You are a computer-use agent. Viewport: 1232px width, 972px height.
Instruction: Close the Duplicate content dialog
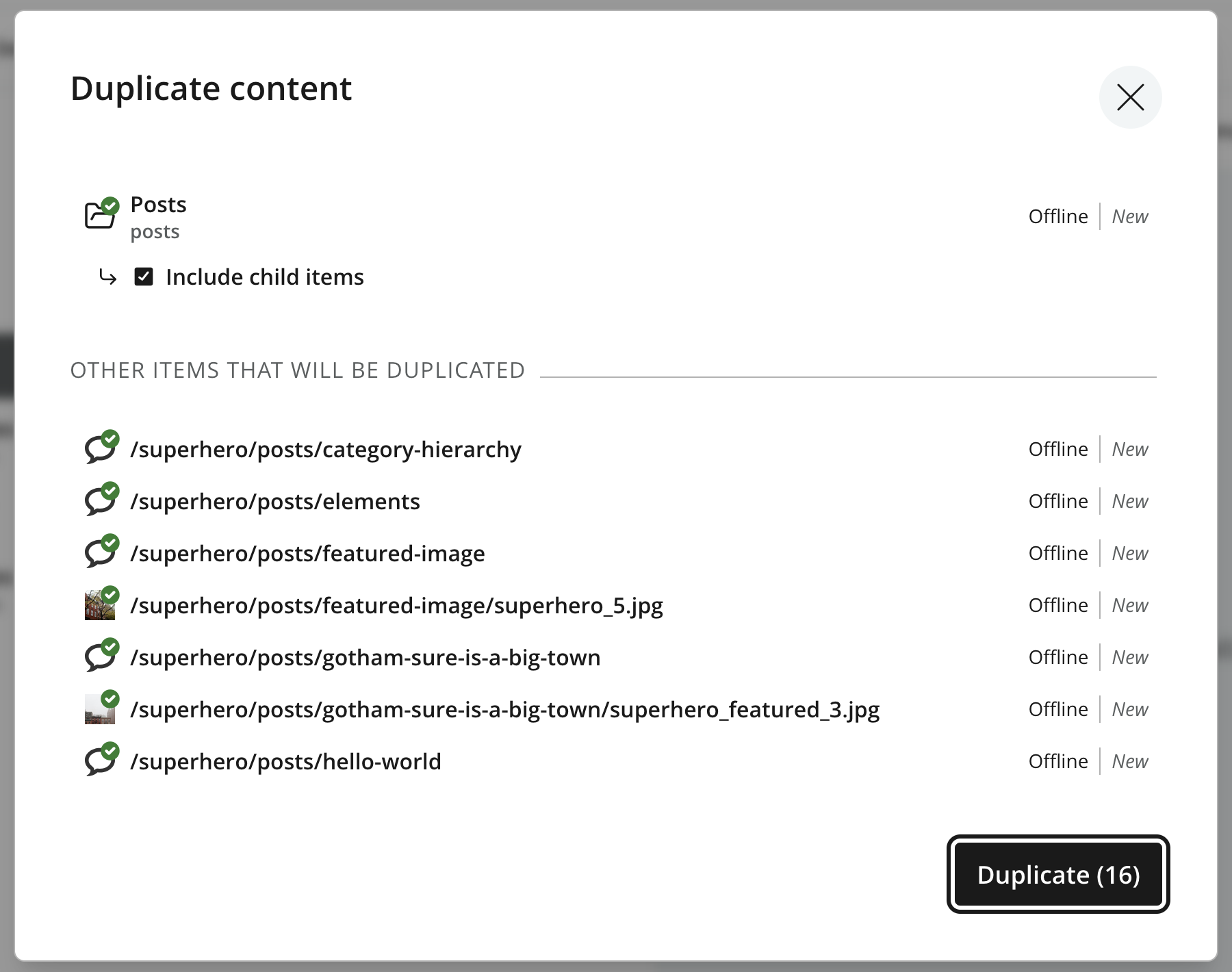point(1130,97)
